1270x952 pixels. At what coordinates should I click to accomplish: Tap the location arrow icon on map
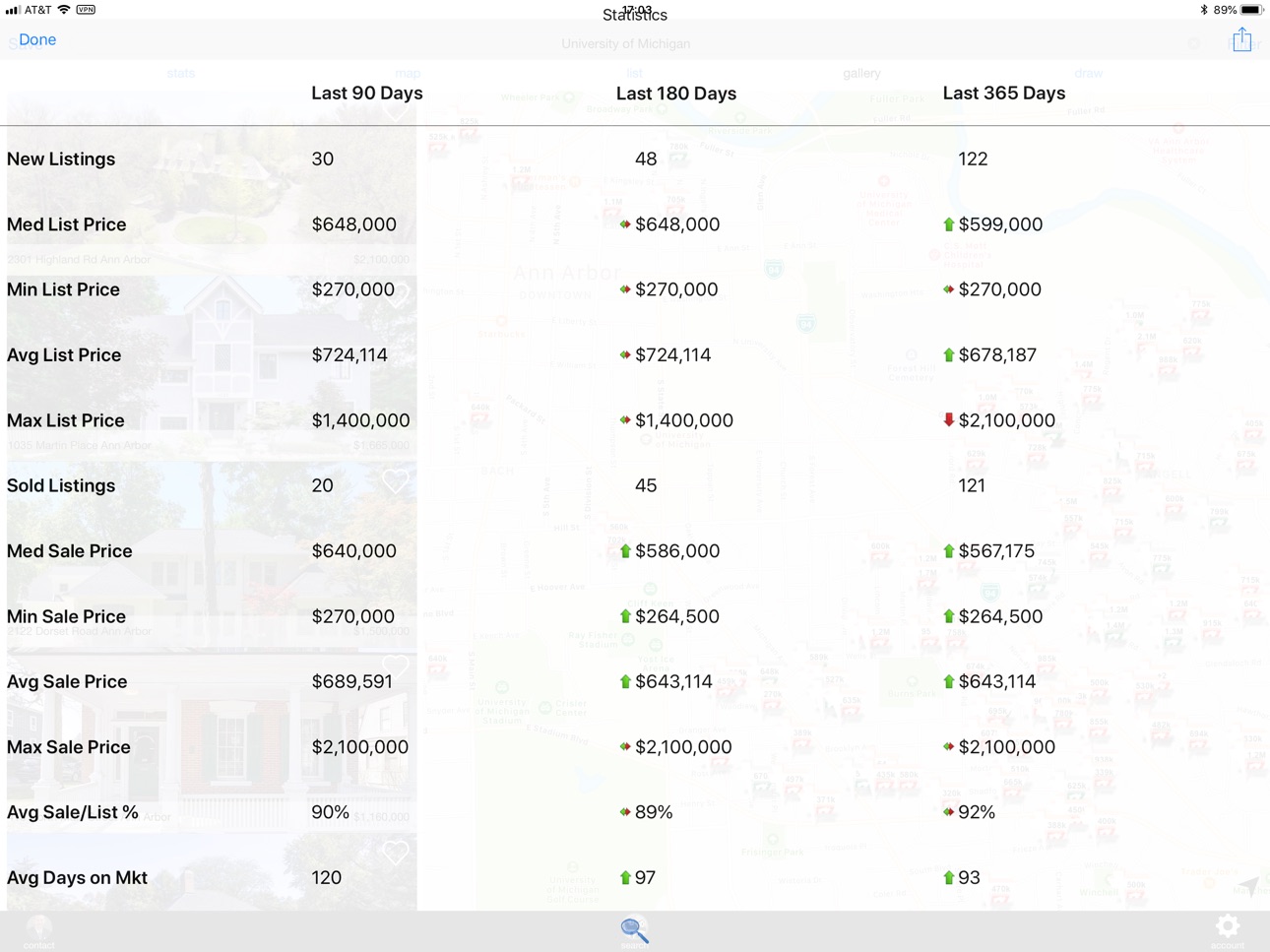(1249, 886)
